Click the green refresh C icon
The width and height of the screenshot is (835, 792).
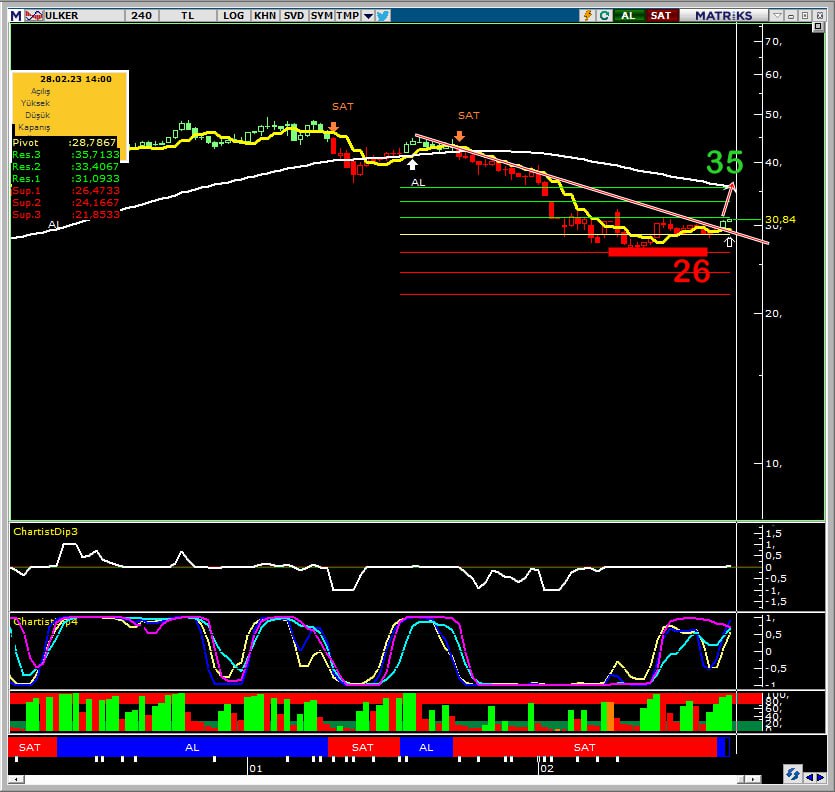tap(604, 15)
